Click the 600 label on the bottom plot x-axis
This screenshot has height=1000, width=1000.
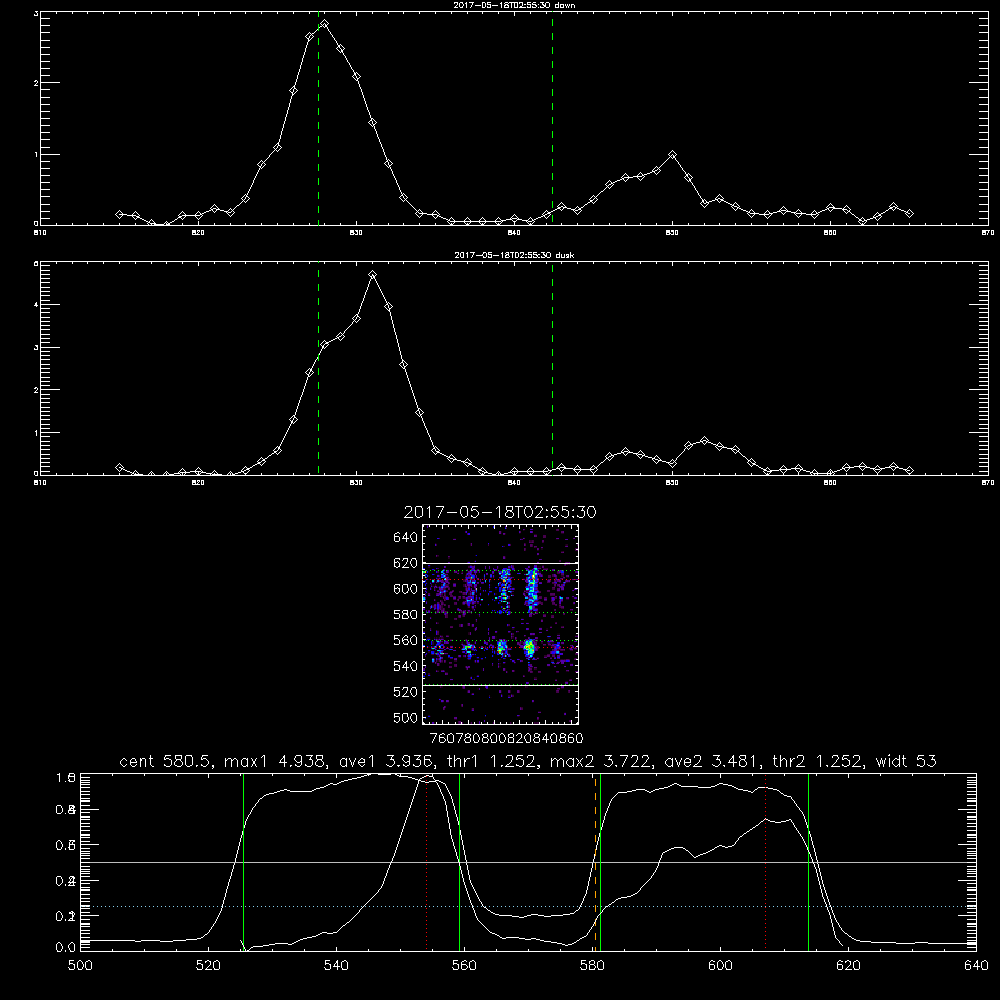tap(720, 966)
